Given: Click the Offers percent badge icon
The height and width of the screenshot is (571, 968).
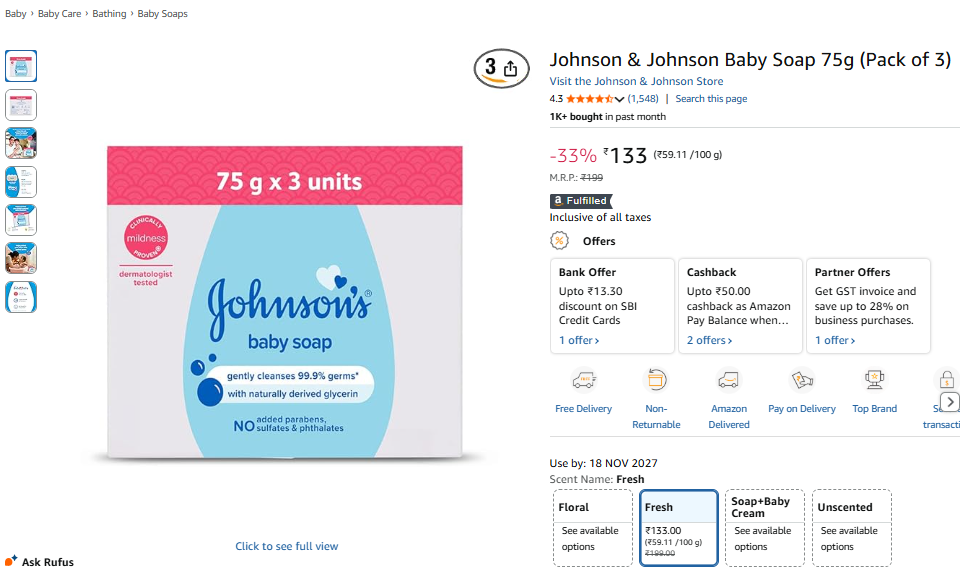Looking at the screenshot, I should pyautogui.click(x=559, y=241).
